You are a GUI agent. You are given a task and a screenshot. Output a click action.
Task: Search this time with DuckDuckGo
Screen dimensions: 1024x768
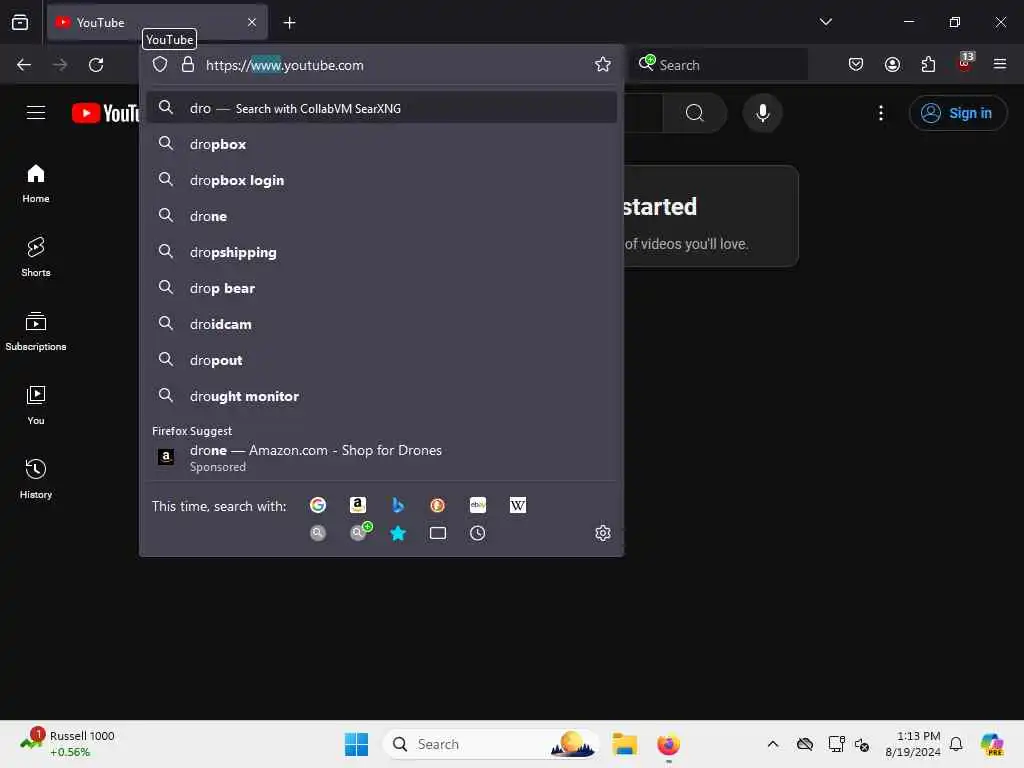coord(438,505)
